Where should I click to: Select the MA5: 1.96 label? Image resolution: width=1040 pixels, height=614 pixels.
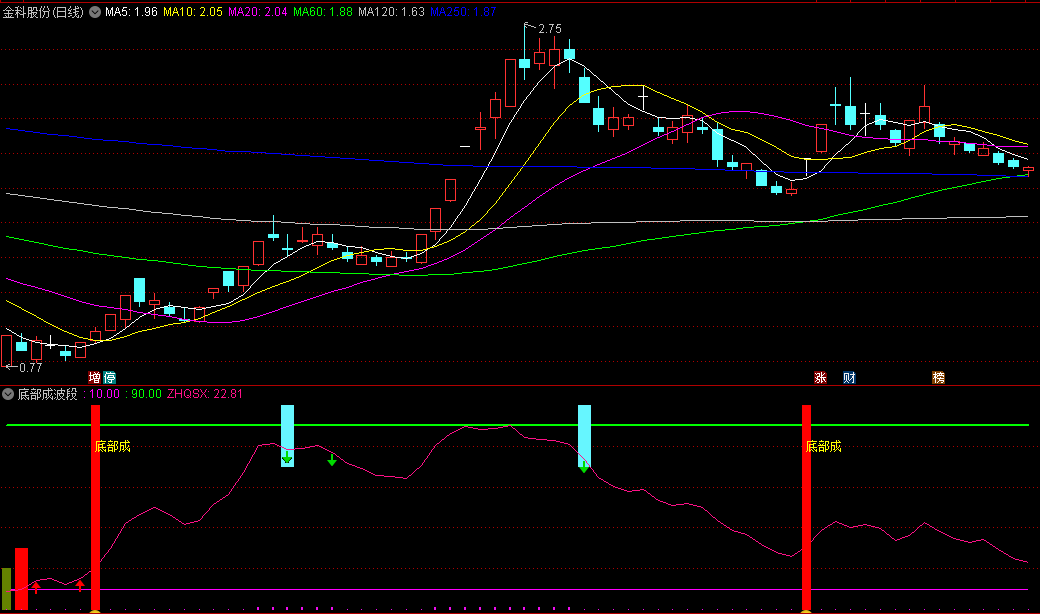[131, 12]
